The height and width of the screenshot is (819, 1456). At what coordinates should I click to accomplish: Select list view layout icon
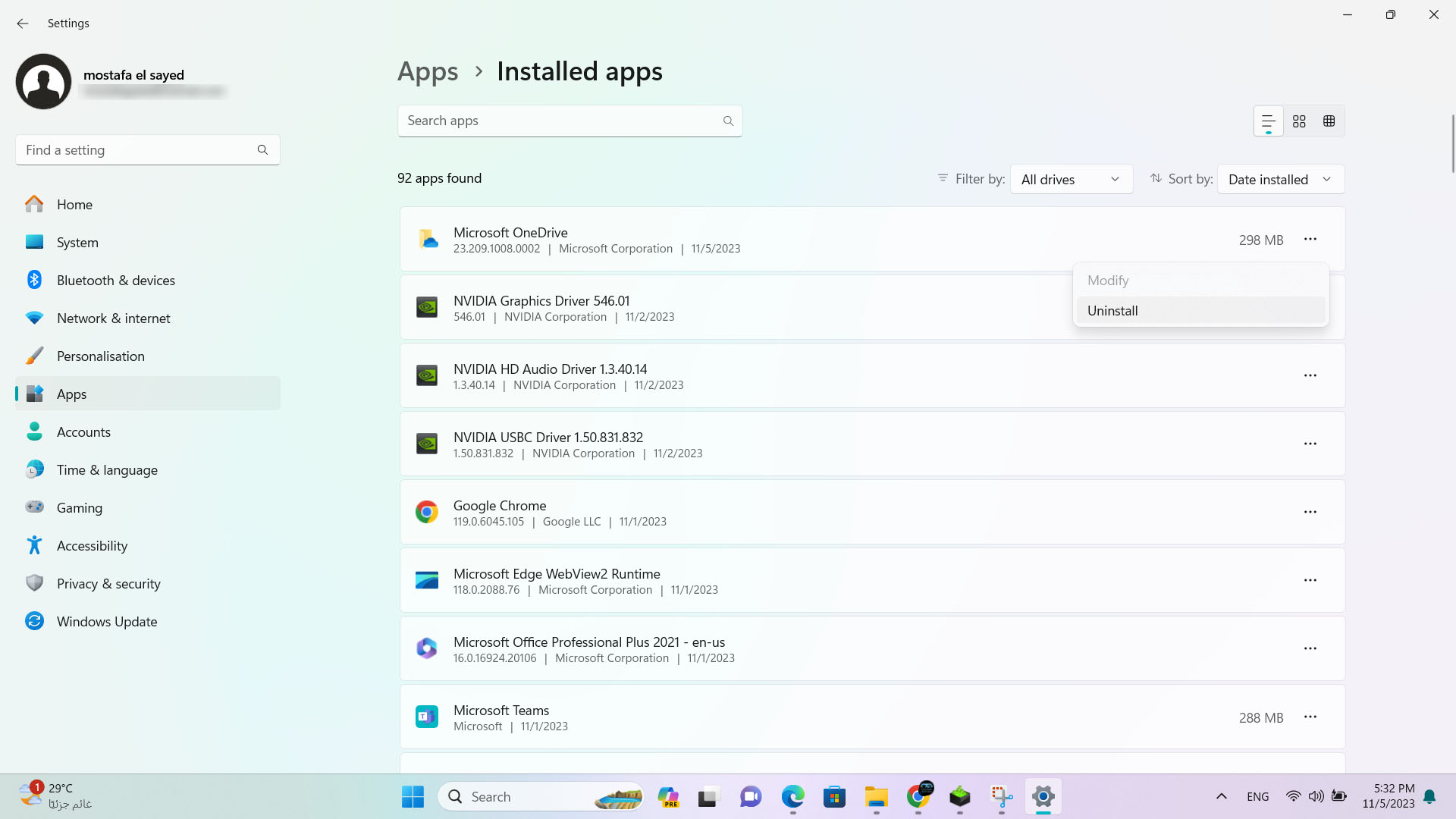click(x=1268, y=121)
